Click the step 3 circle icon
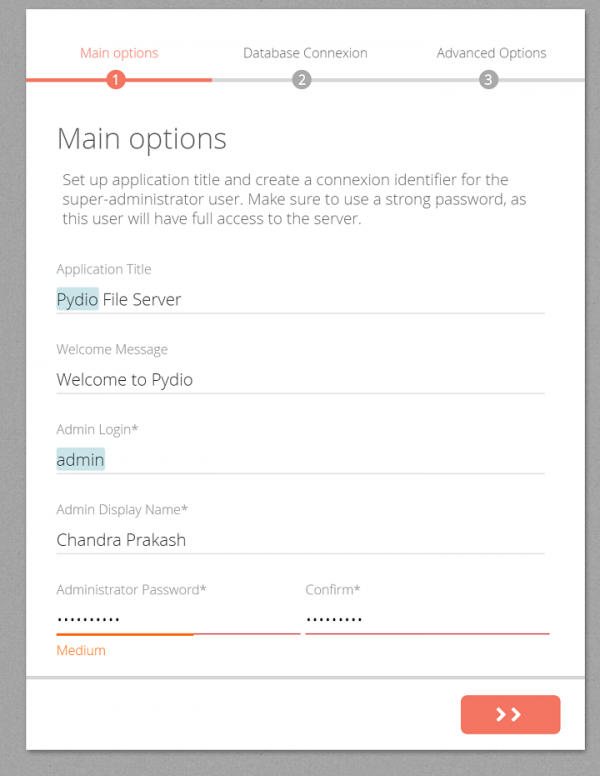Image resolution: width=600 pixels, height=776 pixels. click(x=488, y=80)
